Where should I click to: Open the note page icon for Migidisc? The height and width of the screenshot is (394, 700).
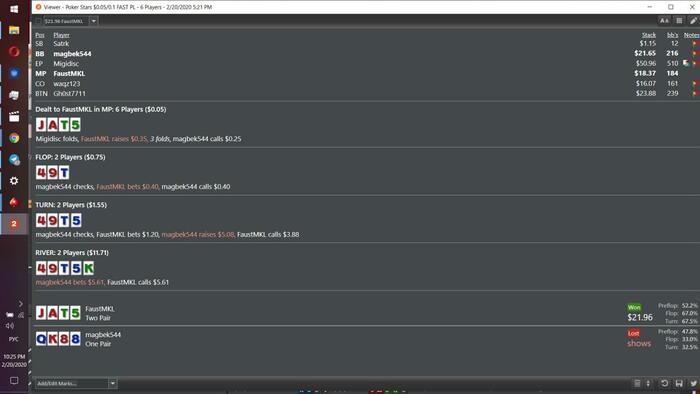click(686, 63)
